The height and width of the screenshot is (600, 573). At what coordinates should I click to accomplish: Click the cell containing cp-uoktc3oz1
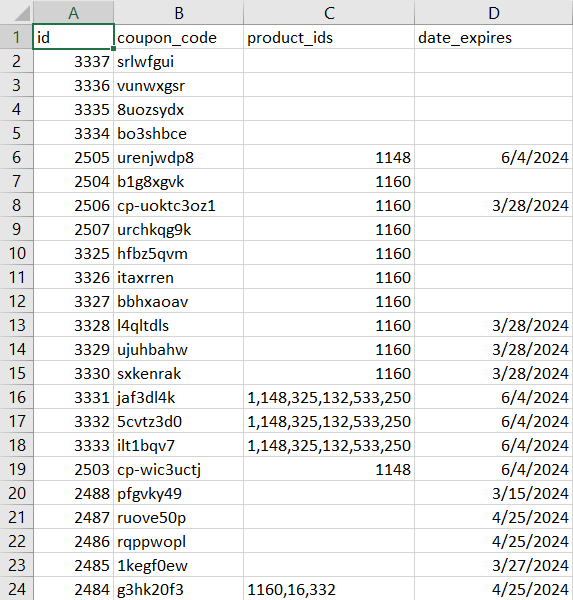point(178,205)
